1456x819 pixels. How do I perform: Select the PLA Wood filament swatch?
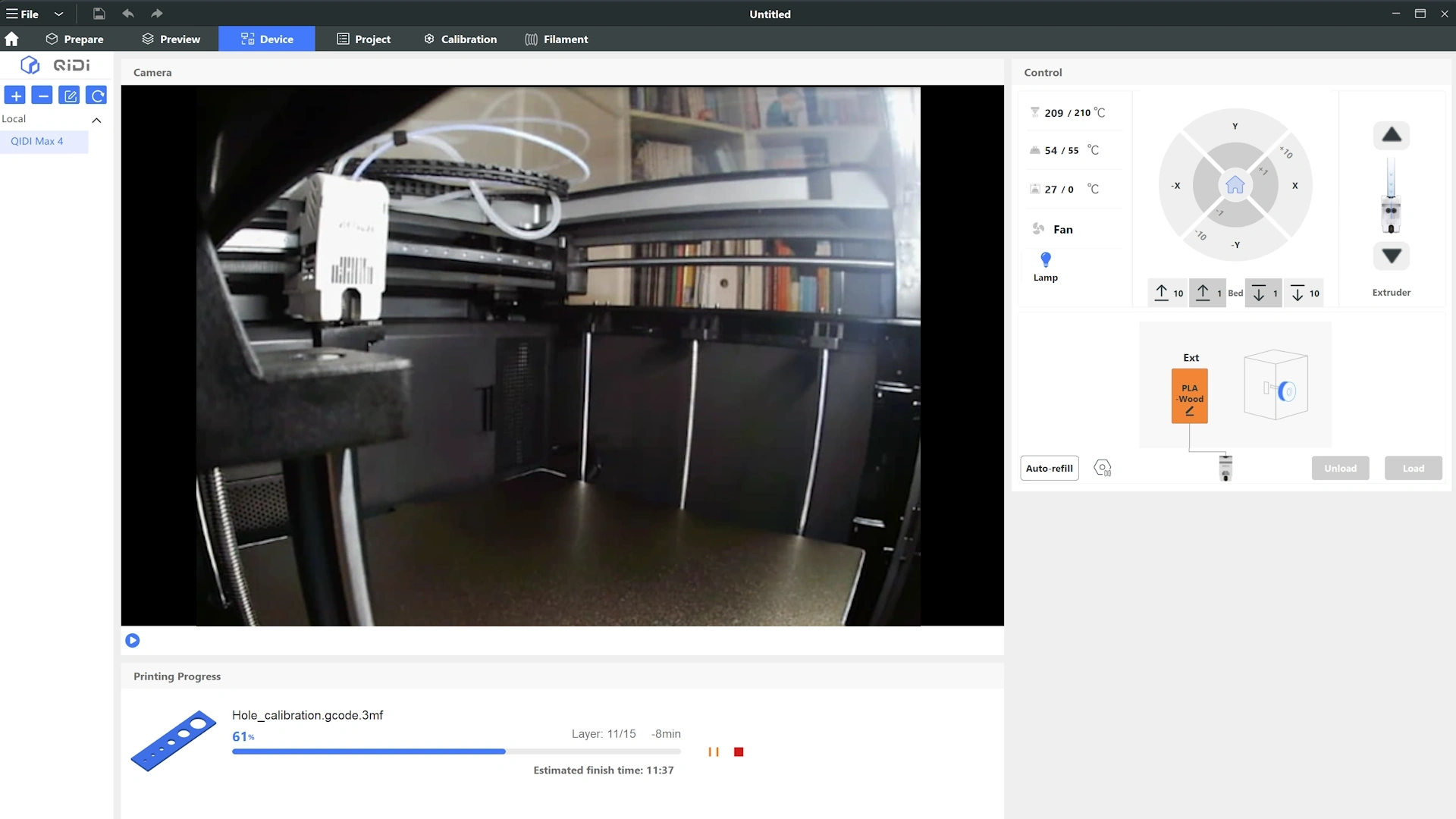[x=1189, y=396]
